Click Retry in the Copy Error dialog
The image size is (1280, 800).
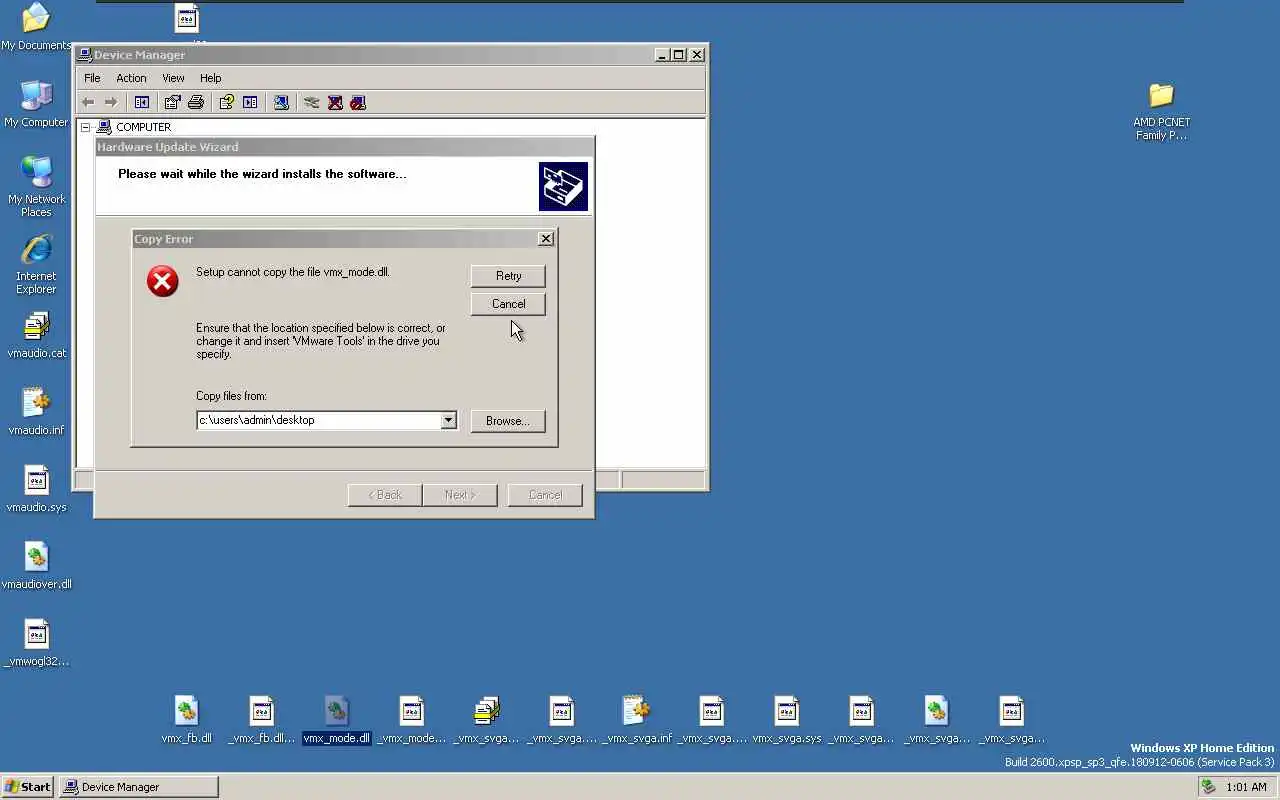point(508,276)
